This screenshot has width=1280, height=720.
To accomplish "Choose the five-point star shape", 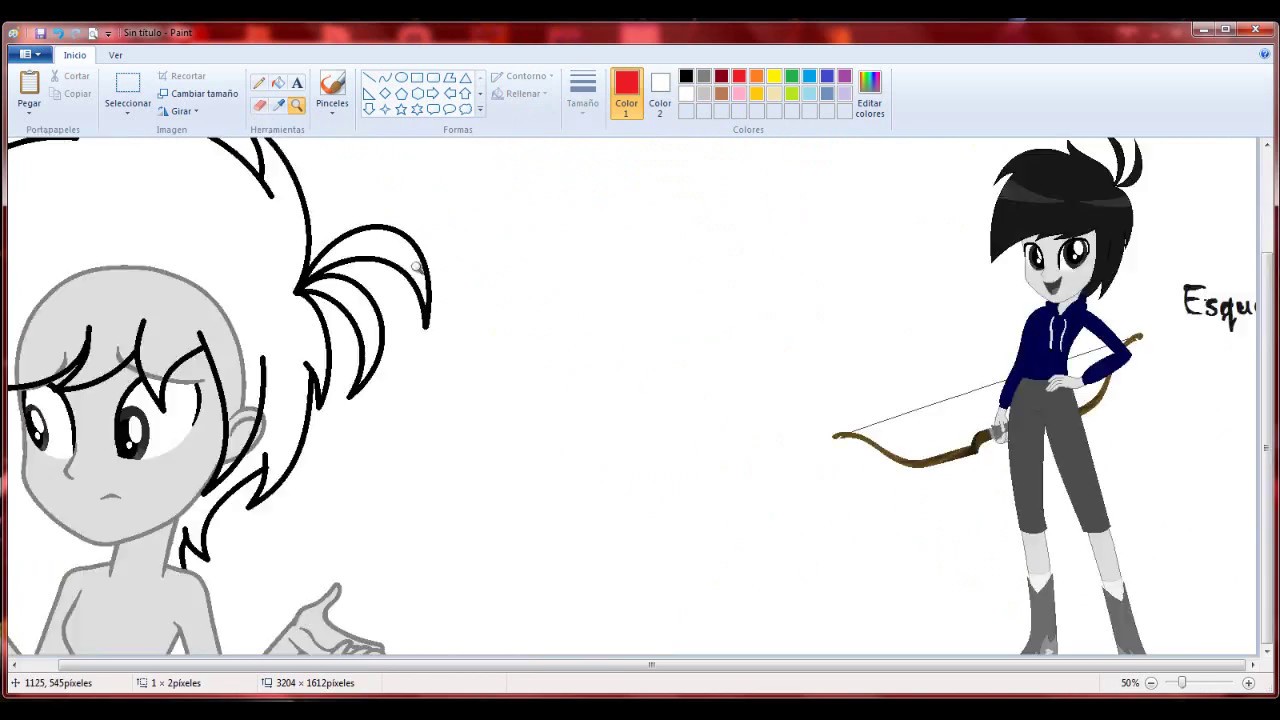I will [x=401, y=109].
